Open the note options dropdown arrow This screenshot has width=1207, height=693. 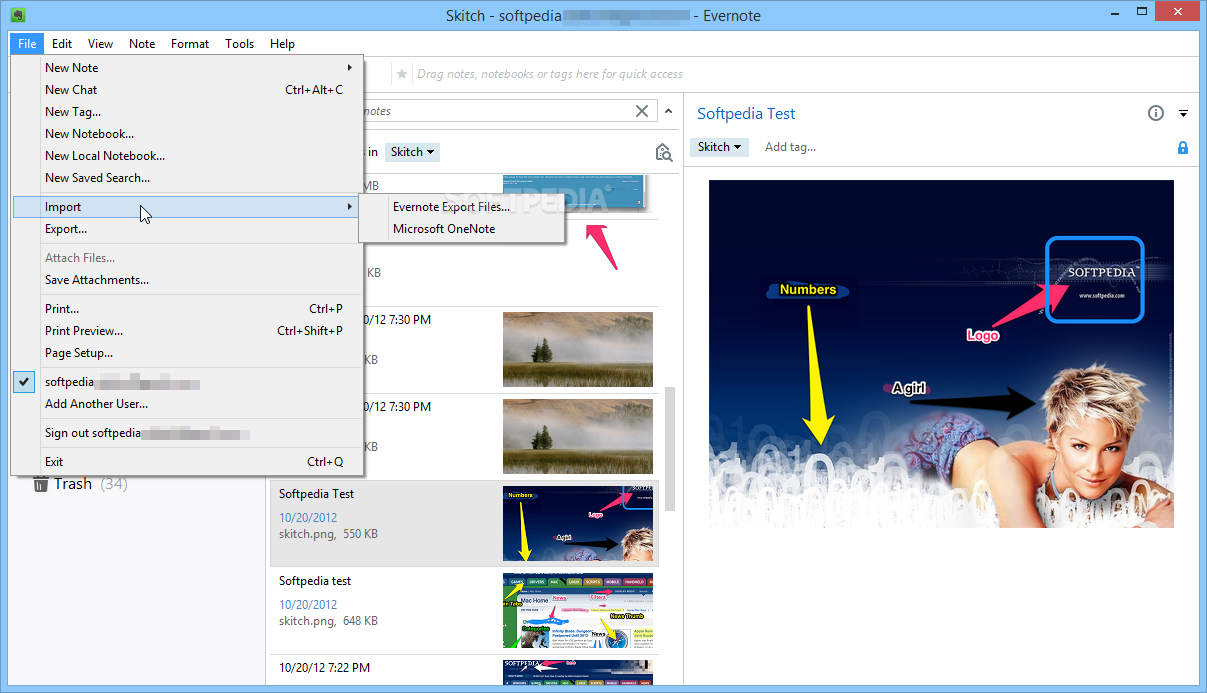point(1183,113)
